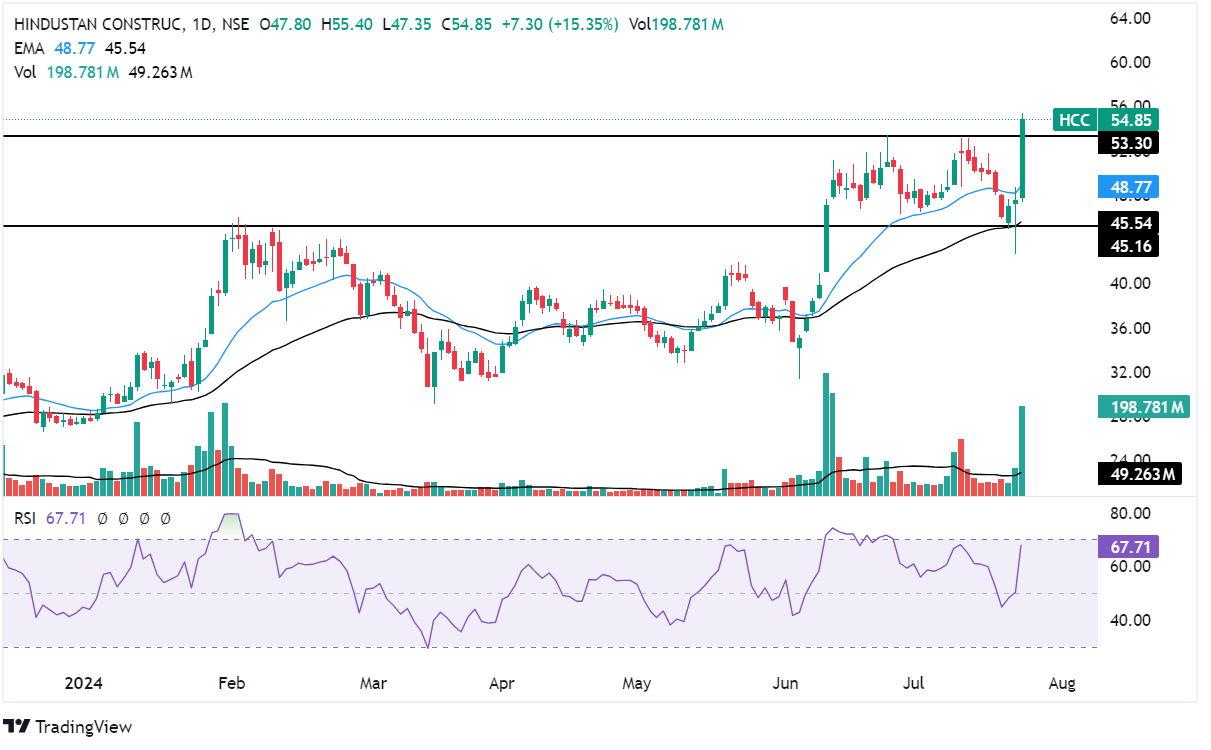
Task: Click the TradingView logo icon
Action: coord(16,726)
